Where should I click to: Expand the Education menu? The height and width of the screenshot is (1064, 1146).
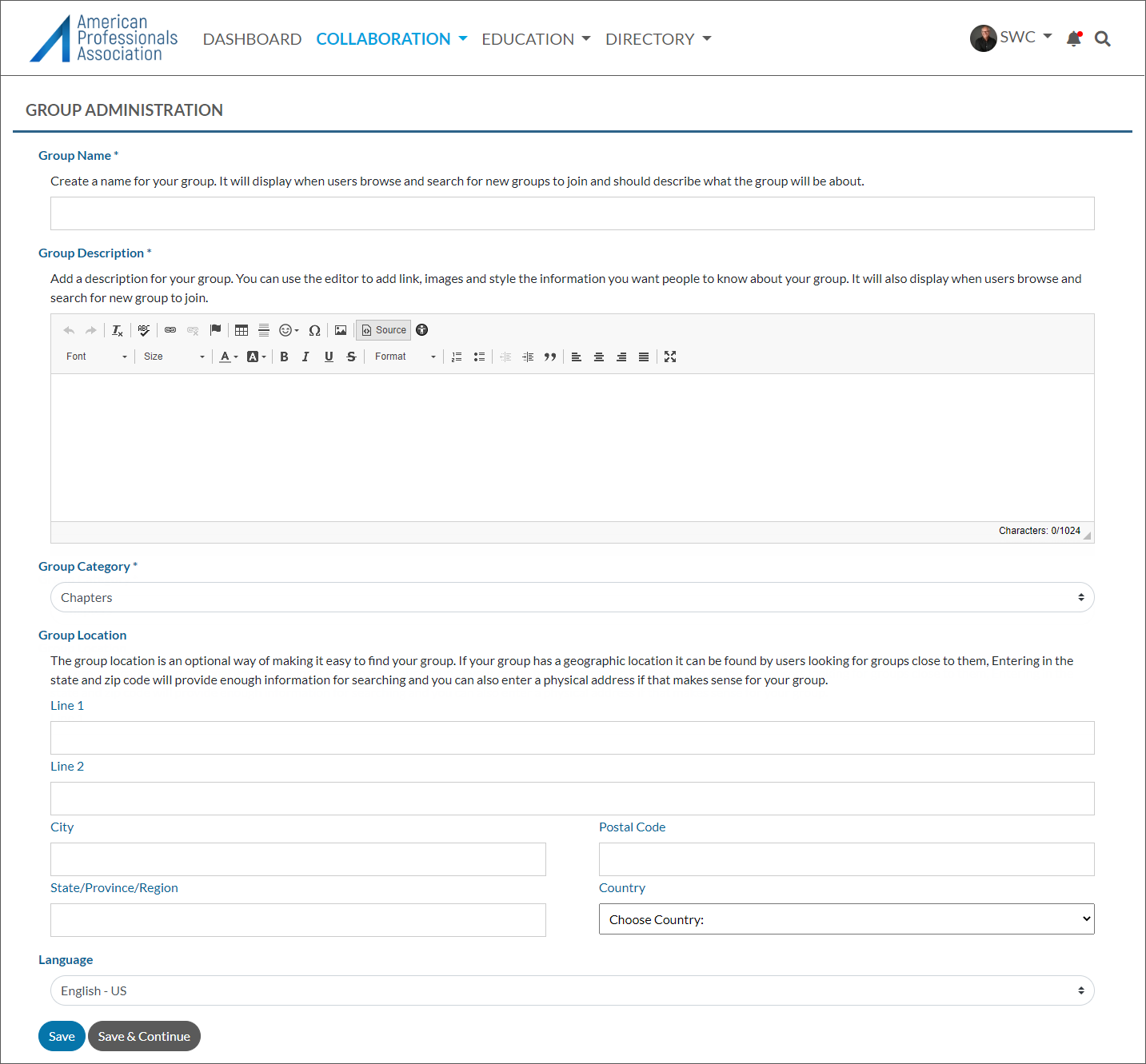(536, 39)
